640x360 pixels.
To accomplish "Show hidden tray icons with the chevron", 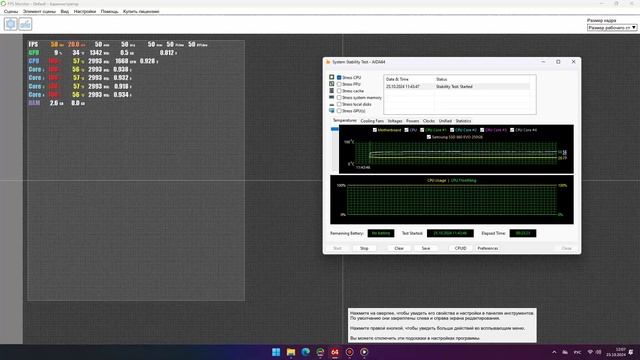I will (x=554, y=352).
